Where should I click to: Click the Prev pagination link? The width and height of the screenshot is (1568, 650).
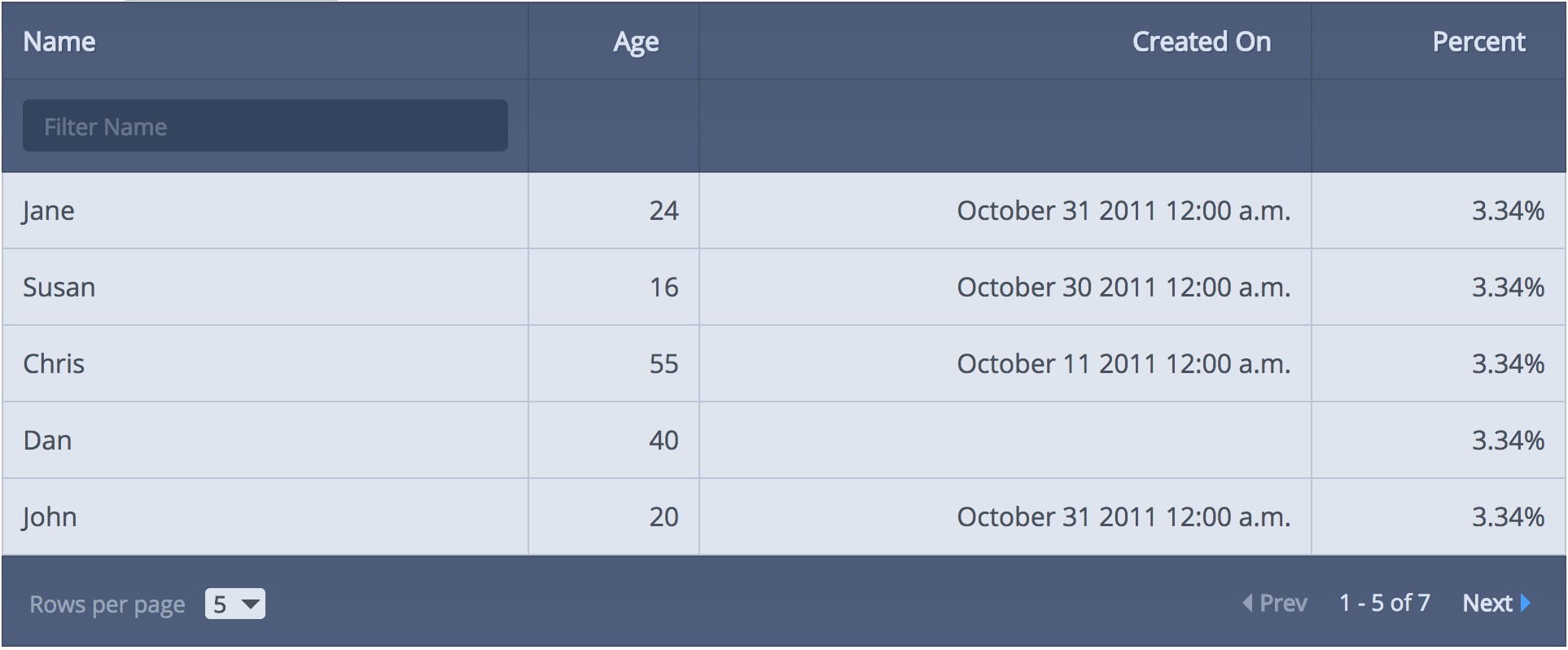point(1275,604)
